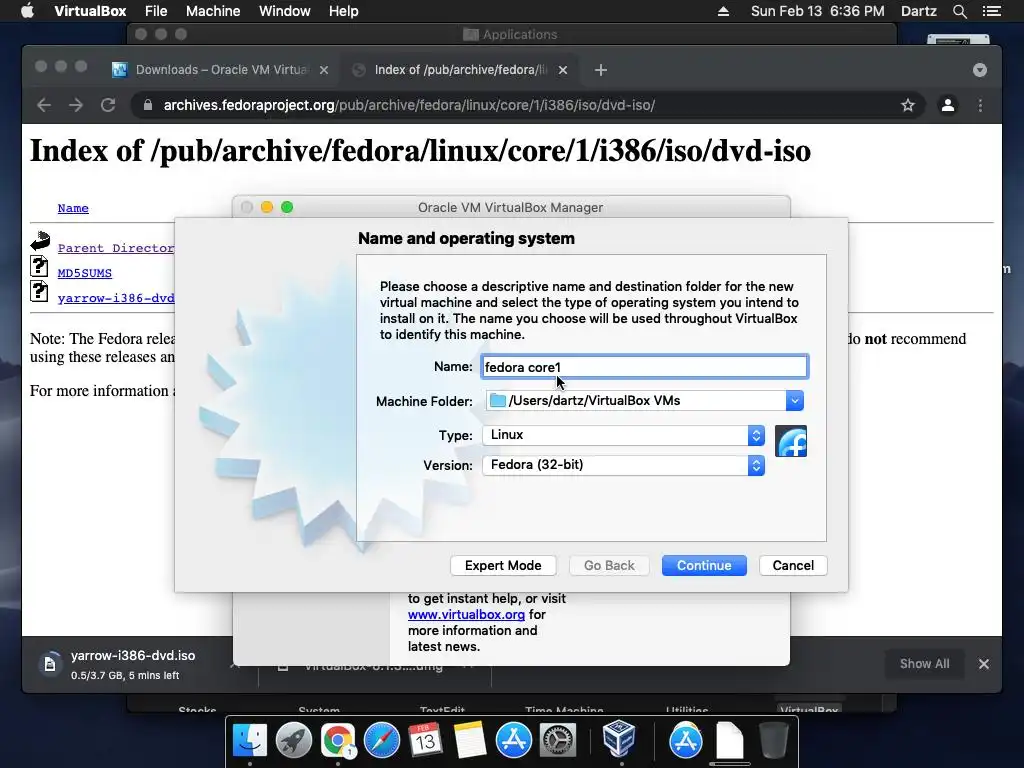Screen dimensions: 1024x768
Task: Open the blank document stack in the dock
Action: [x=729, y=740]
